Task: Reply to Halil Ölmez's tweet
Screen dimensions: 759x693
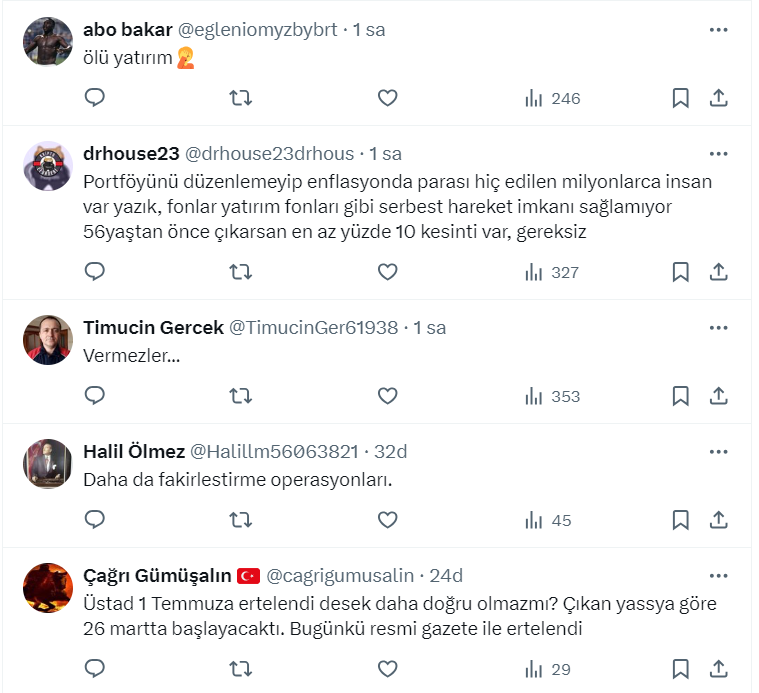Action: click(x=95, y=520)
